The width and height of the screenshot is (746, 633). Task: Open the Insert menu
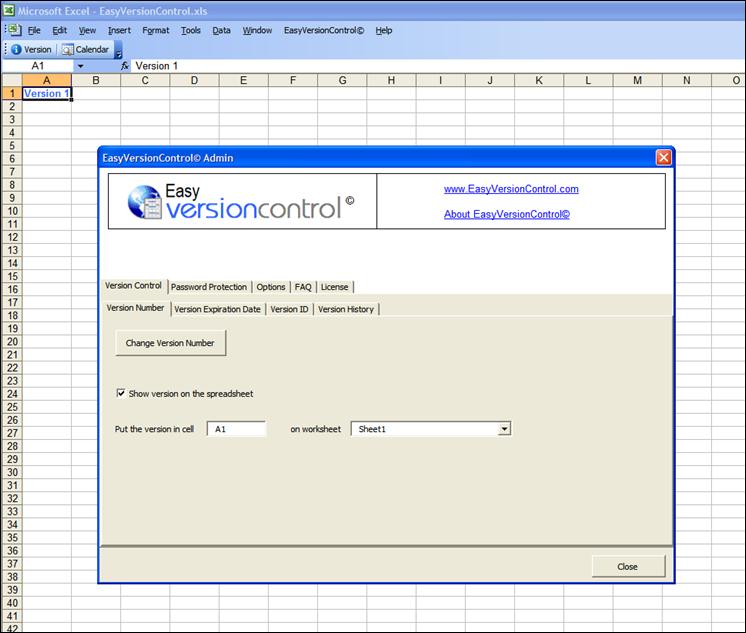pyautogui.click(x=119, y=30)
